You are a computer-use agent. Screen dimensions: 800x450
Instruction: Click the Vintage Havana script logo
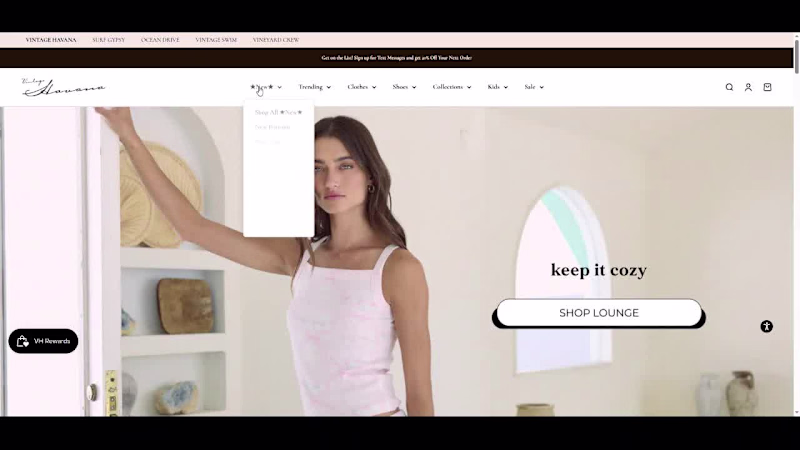point(64,87)
